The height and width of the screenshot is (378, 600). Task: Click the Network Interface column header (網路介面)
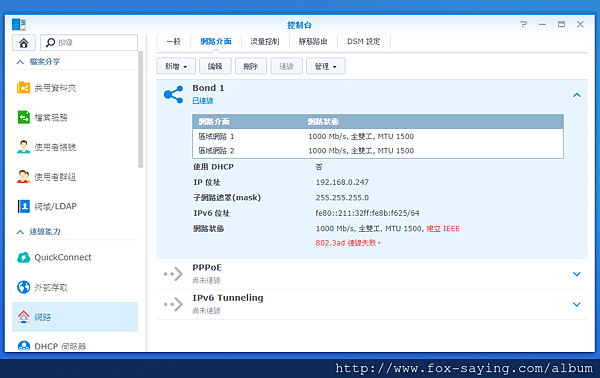click(x=214, y=122)
